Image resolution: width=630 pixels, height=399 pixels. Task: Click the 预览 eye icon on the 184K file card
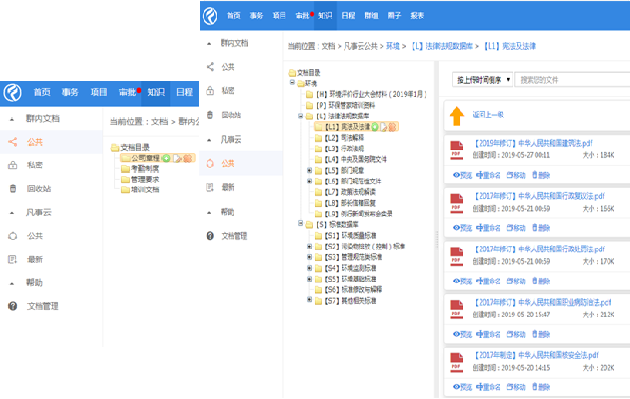pyautogui.click(x=456, y=175)
